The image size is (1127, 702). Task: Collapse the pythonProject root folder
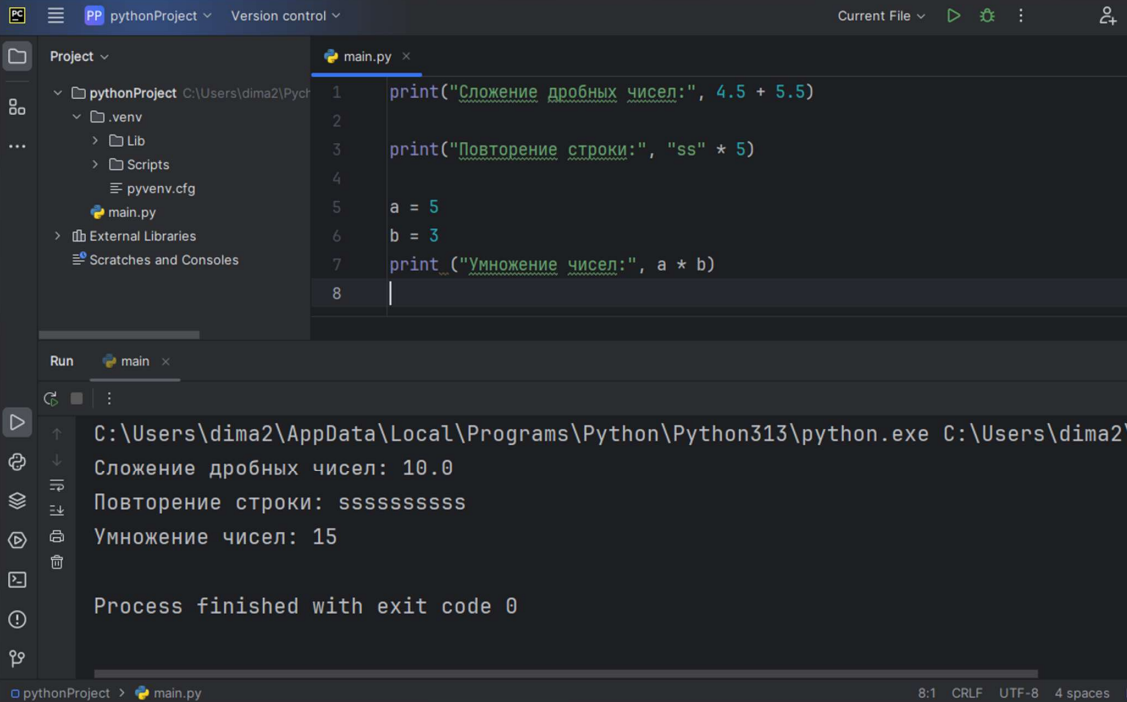point(58,93)
